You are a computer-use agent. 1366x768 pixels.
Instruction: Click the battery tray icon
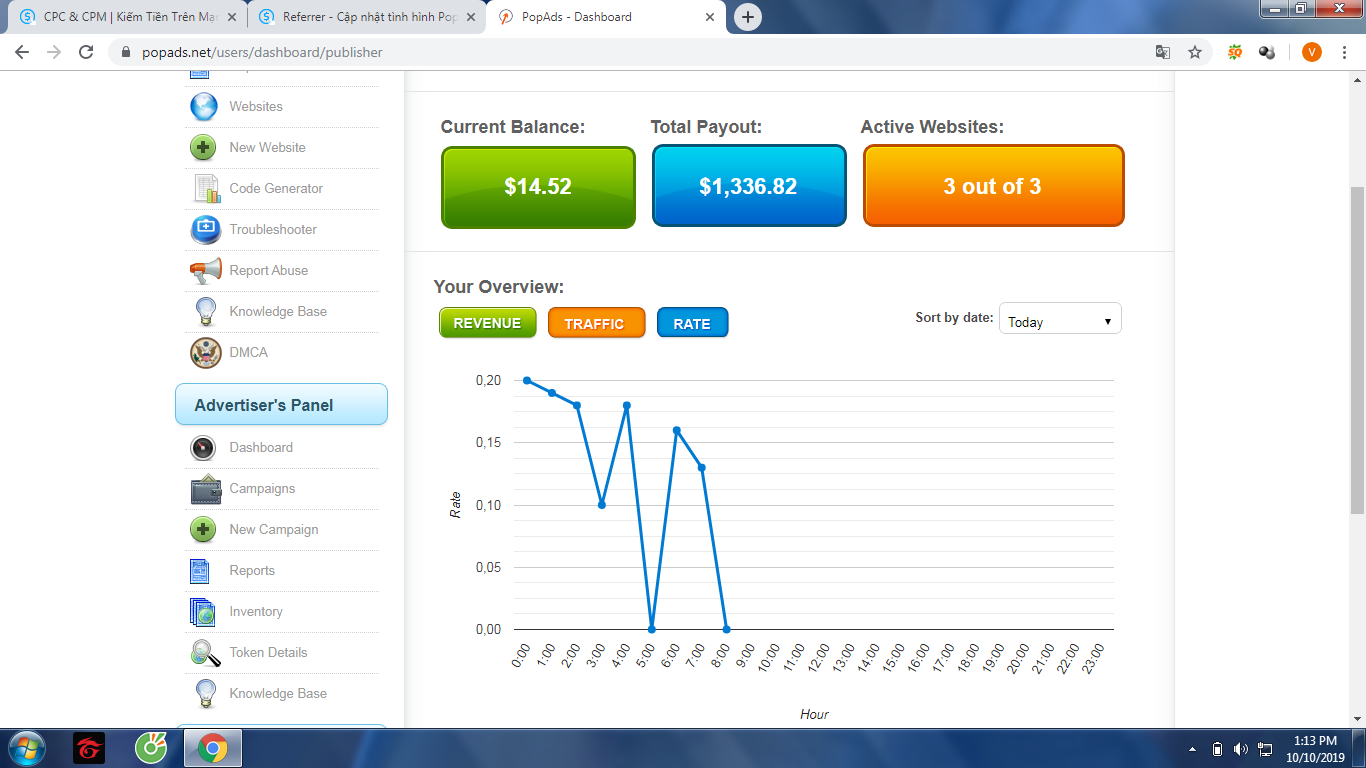point(1217,749)
